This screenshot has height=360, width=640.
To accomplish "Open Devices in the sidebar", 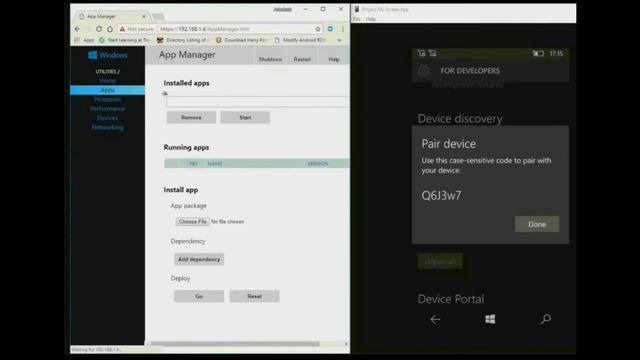I will pos(107,118).
